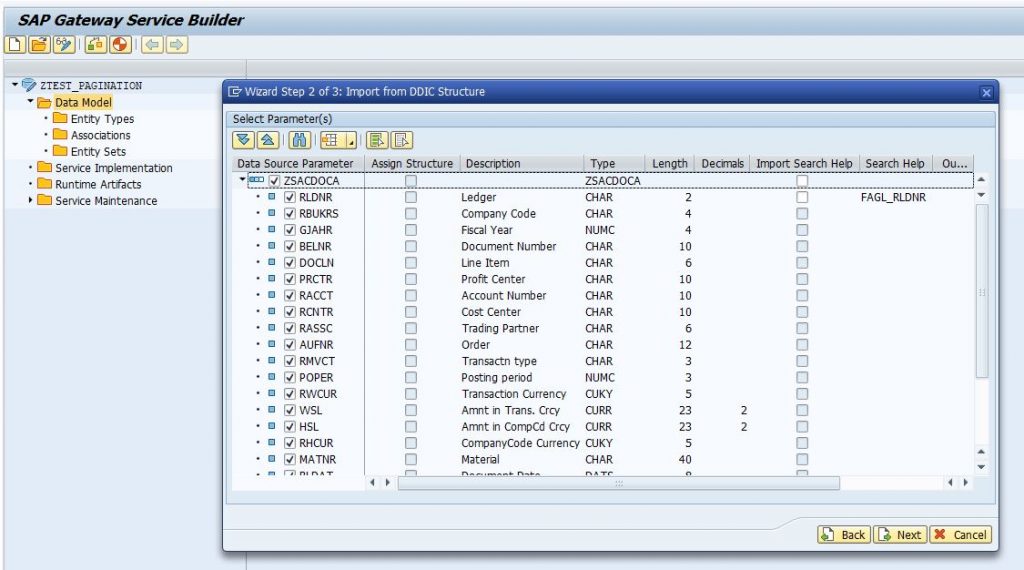Collapse the ZTEST_PAGINATION tree node
1024x570 pixels.
[15, 84]
